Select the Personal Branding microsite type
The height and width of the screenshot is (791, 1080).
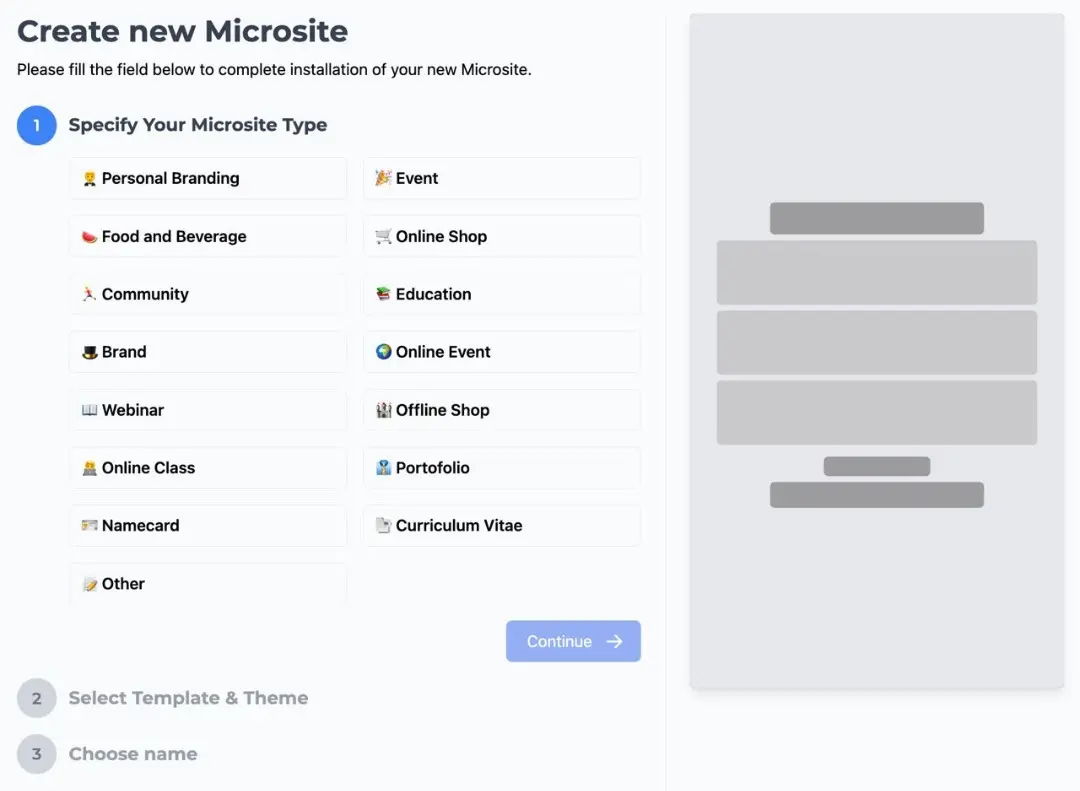208,179
